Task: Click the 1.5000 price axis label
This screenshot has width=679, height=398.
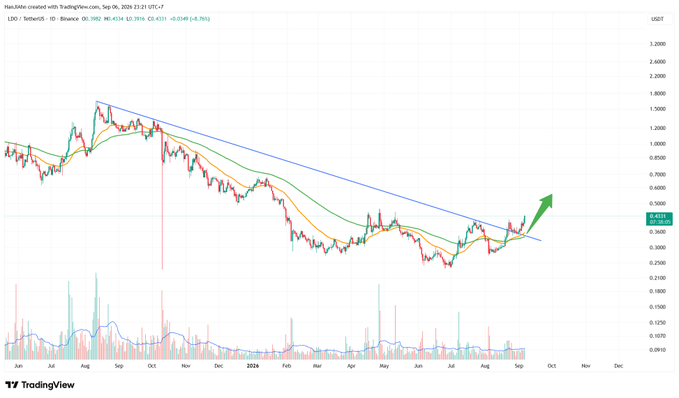Action: coord(657,109)
